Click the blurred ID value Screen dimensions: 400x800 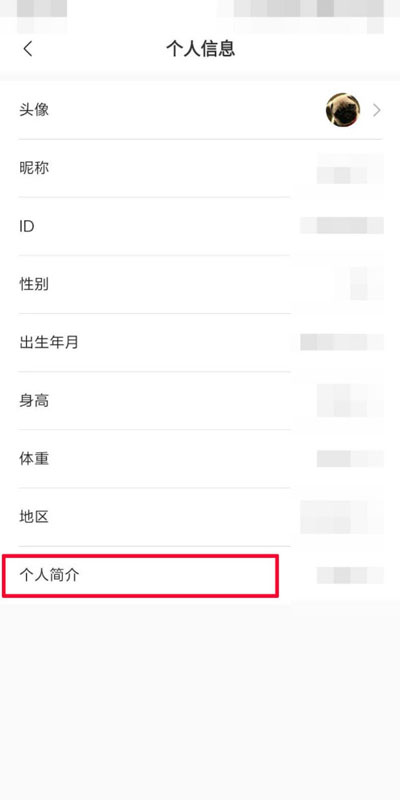(342, 225)
